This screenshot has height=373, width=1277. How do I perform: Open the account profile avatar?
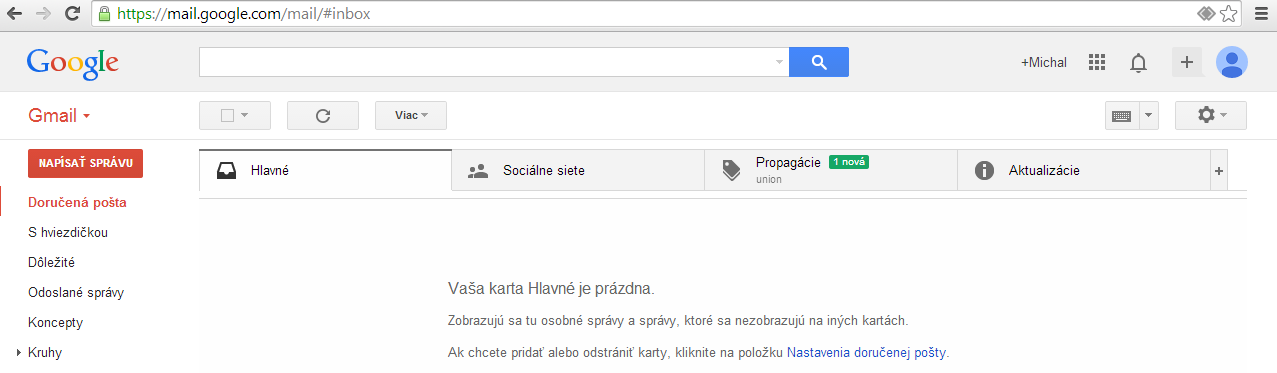pos(1232,62)
